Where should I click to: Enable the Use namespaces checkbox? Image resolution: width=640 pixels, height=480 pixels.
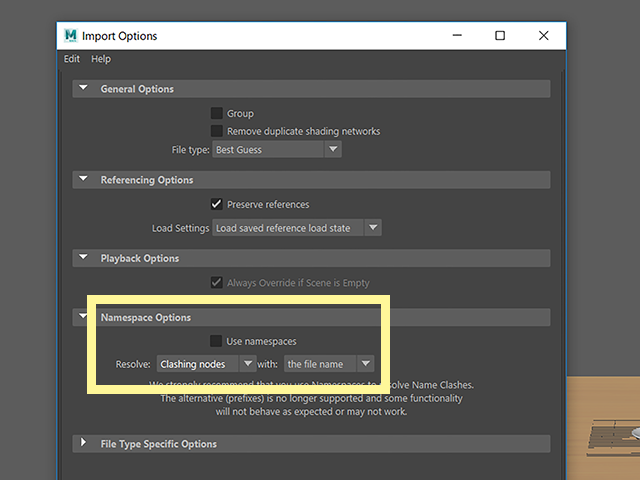click(216, 341)
